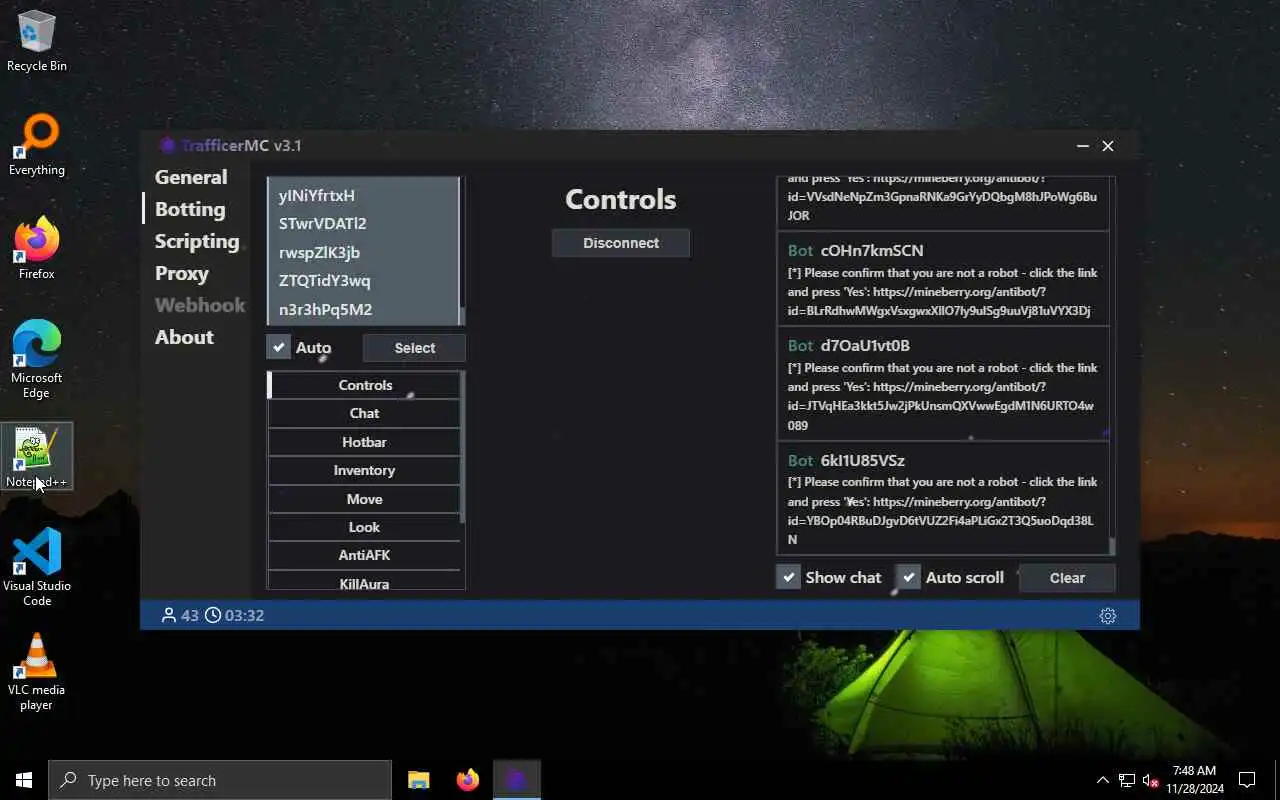Select the Chat menu item
The height and width of the screenshot is (800, 1280).
pos(364,413)
